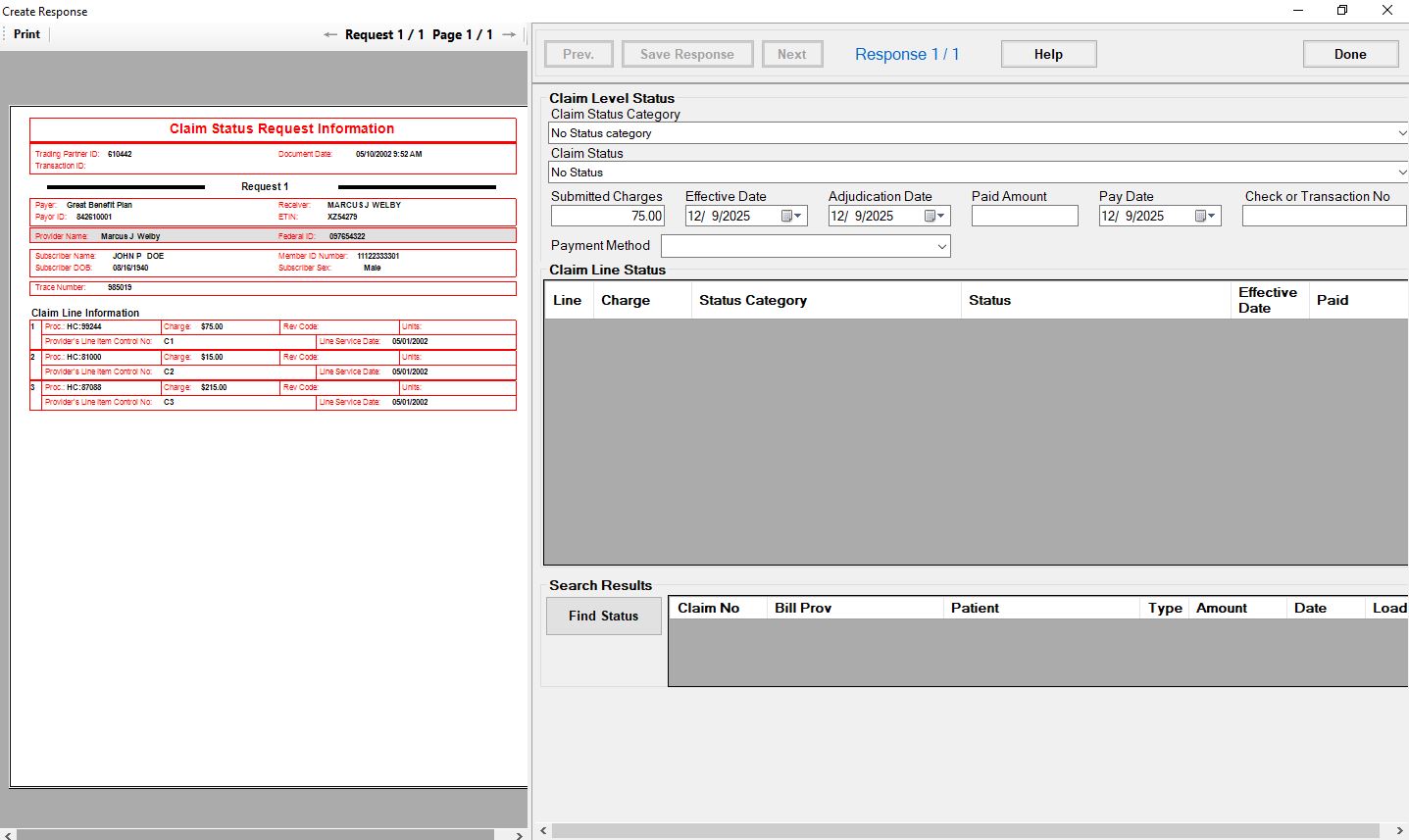Click the Amount column header

pos(1237,608)
